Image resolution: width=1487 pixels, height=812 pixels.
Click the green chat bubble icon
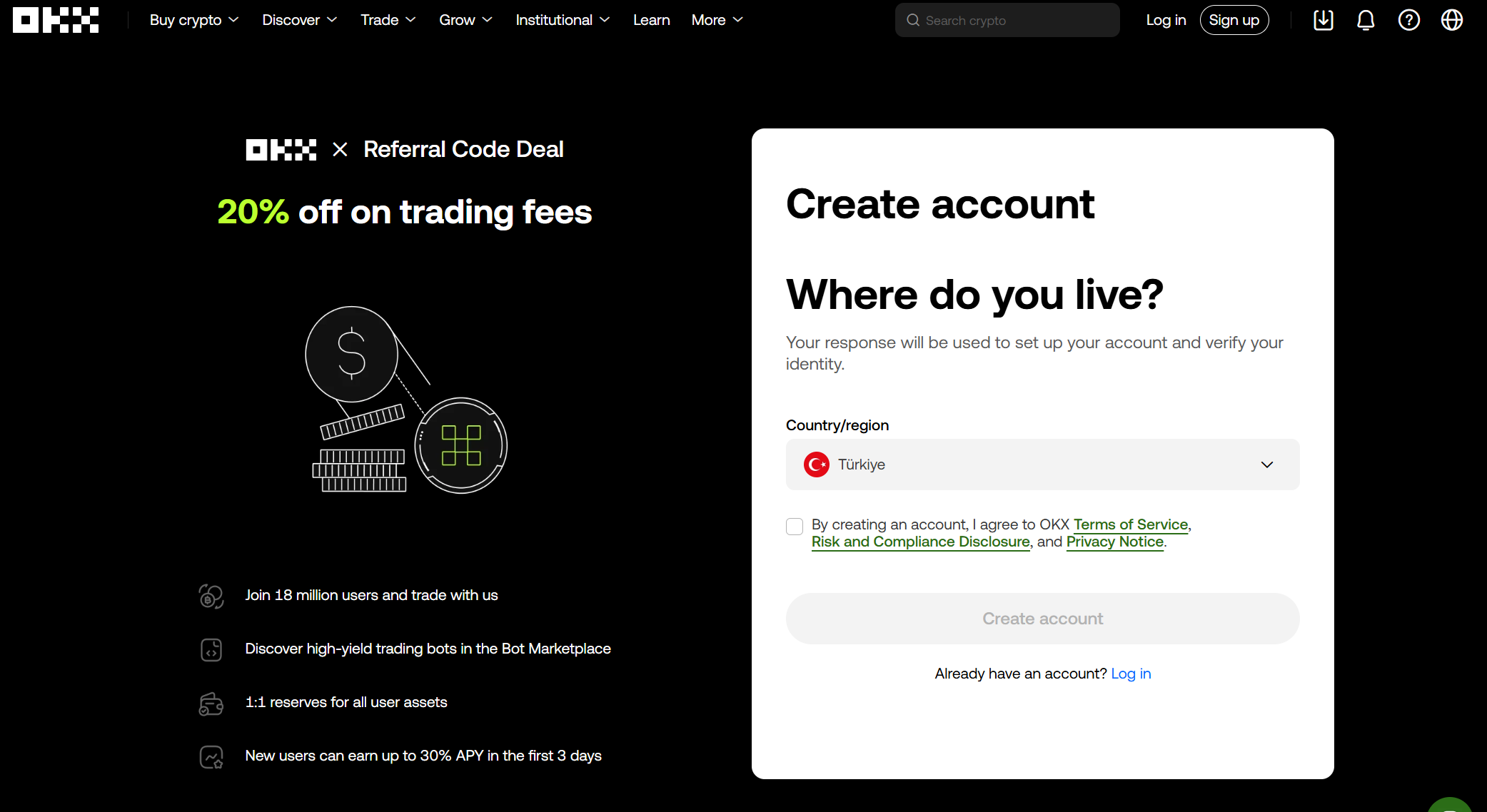pyautogui.click(x=1451, y=806)
